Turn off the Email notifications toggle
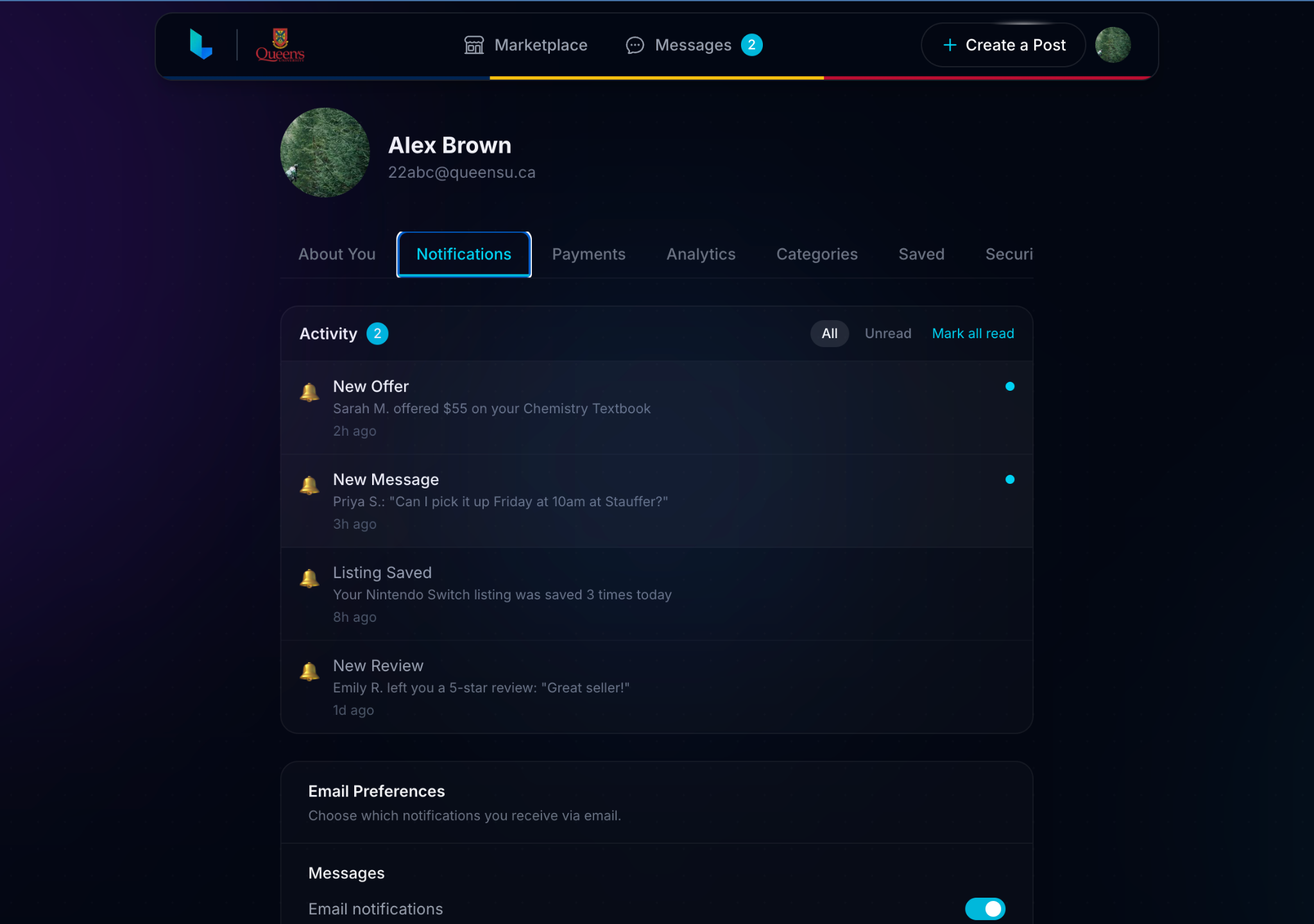Screen dimensions: 1314x924 [x=985, y=909]
